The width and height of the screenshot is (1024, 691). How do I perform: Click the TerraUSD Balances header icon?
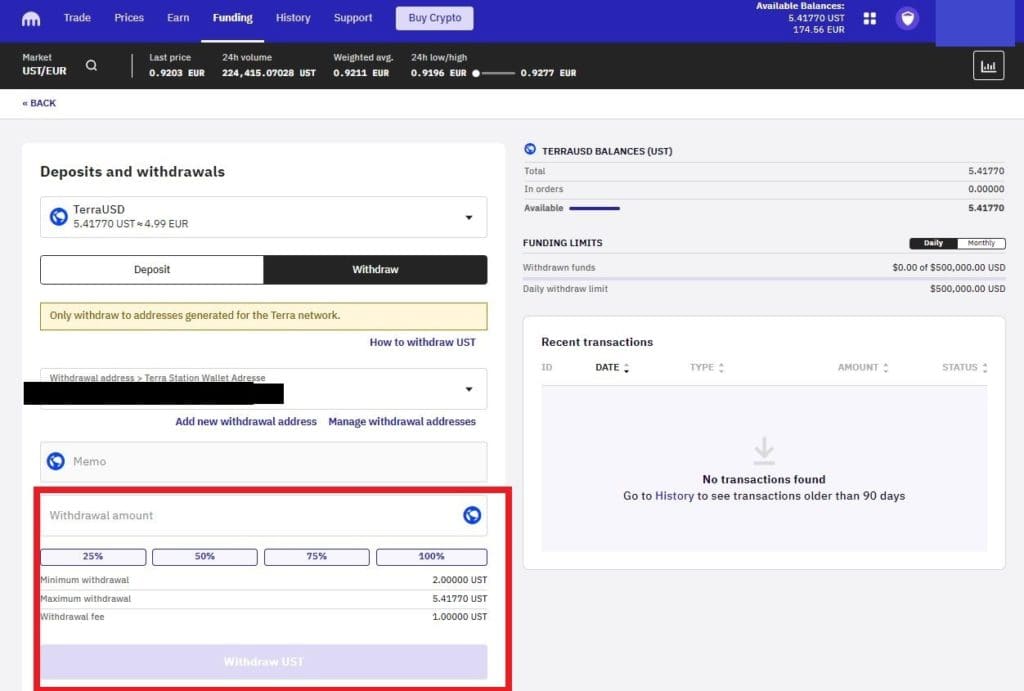point(530,150)
